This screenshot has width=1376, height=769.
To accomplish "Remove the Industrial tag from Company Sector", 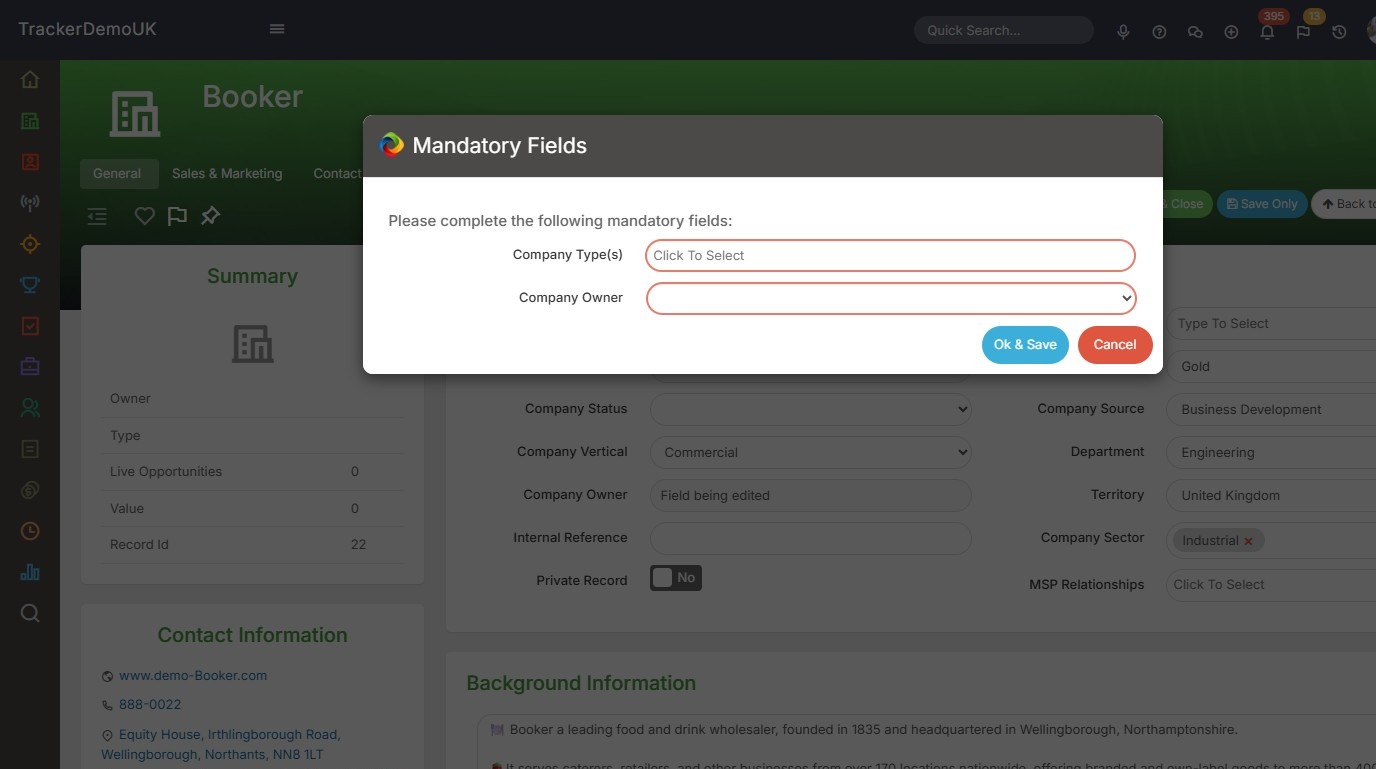I will (x=1248, y=541).
